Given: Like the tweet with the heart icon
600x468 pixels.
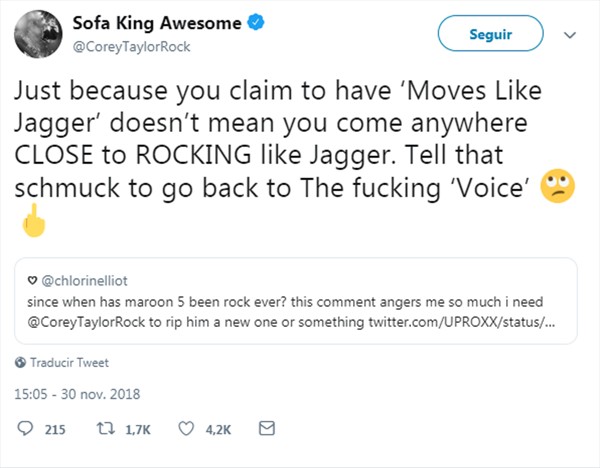Looking at the screenshot, I should point(184,429).
